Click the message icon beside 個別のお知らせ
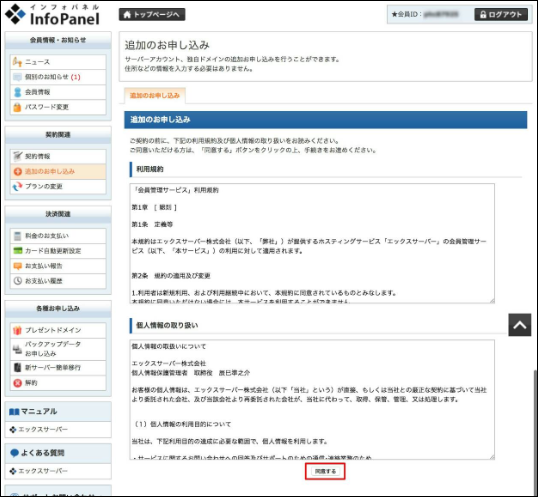Screen dimensions: 538x497 tap(17, 77)
